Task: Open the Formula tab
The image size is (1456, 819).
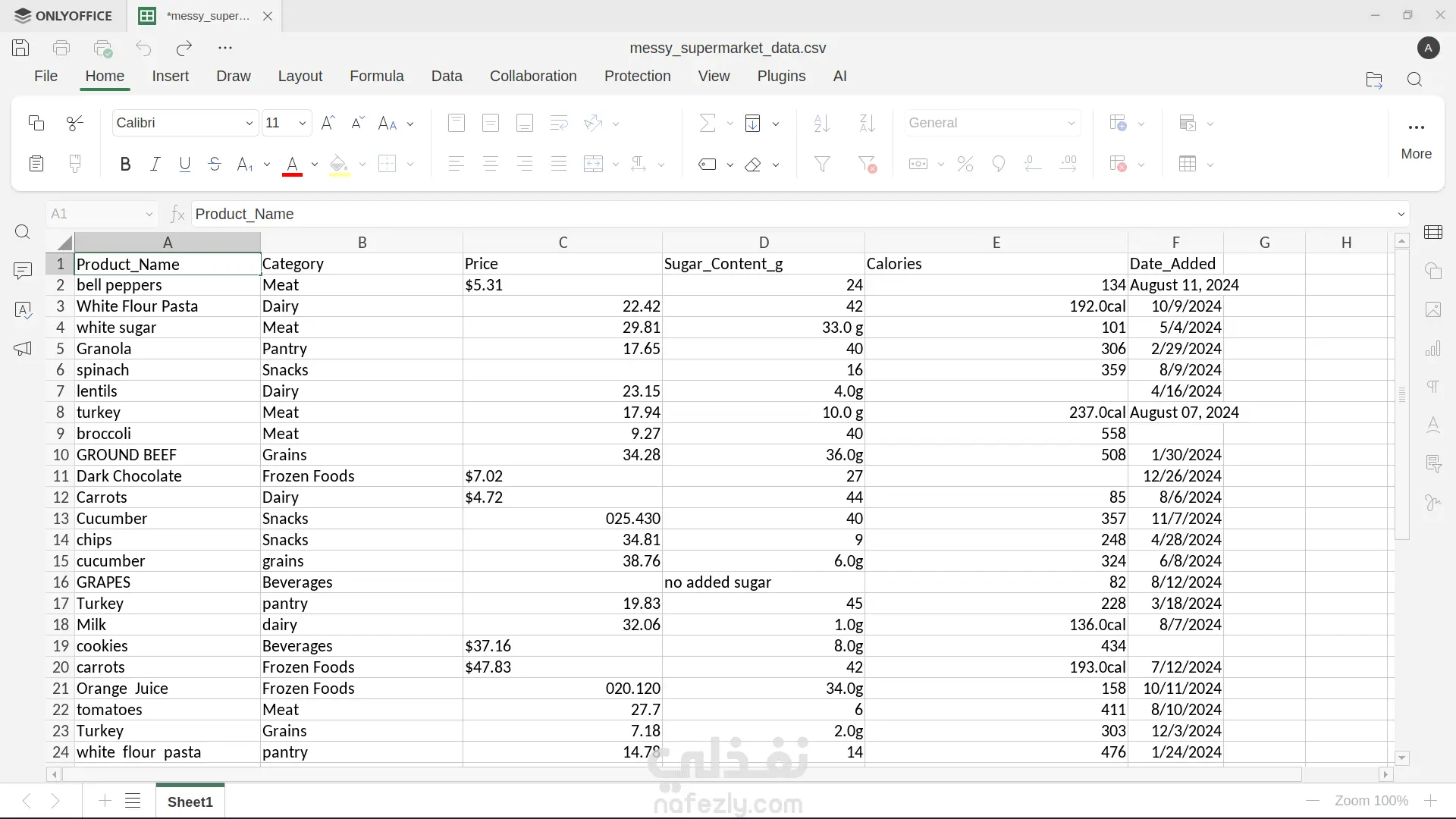Action: click(376, 76)
